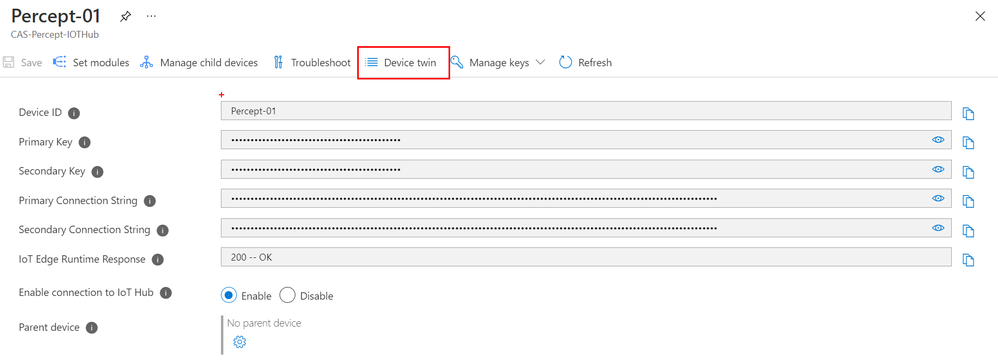This screenshot has width=998, height=360.
Task: Open Manage child devices
Action: click(x=199, y=62)
